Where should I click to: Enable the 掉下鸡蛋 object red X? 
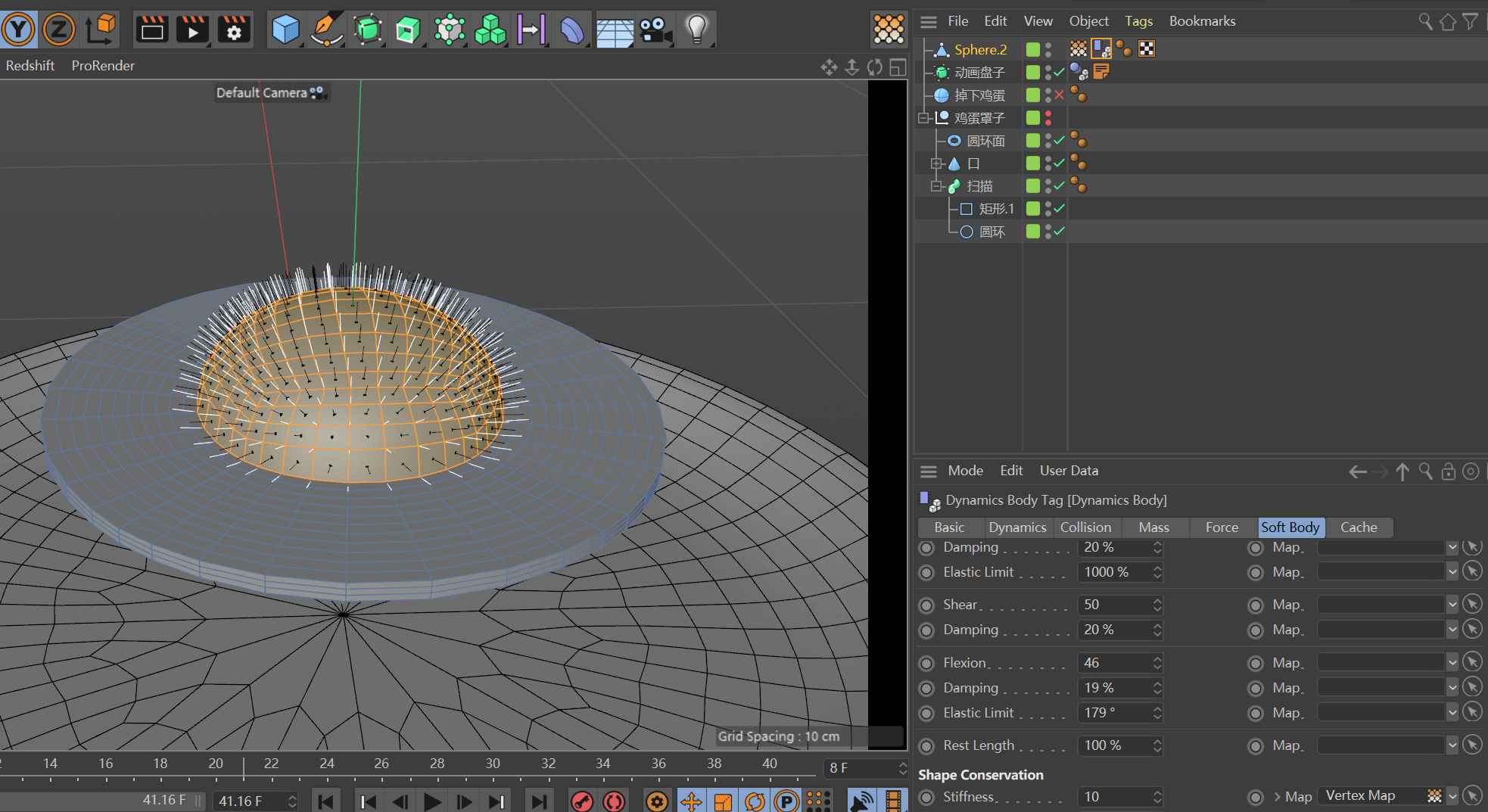1060,95
